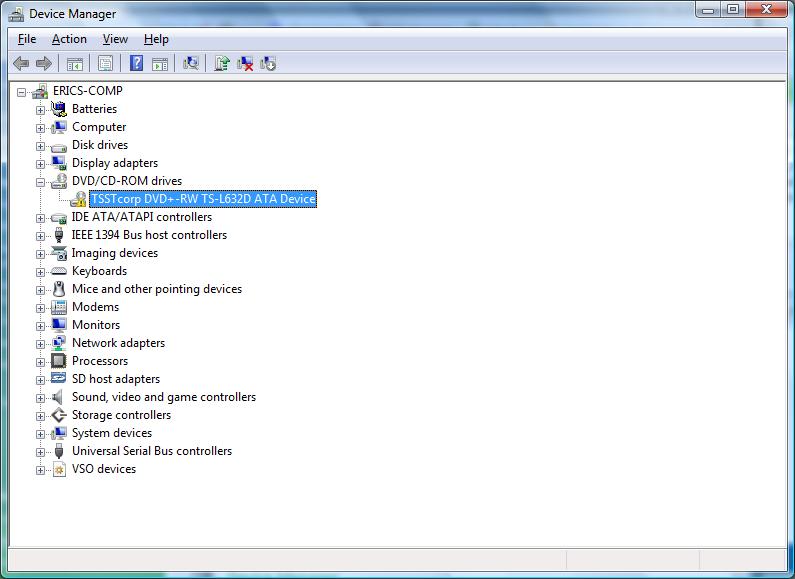This screenshot has height=579, width=795.
Task: Click the Back arrow toolbar icon
Action: click(x=21, y=64)
